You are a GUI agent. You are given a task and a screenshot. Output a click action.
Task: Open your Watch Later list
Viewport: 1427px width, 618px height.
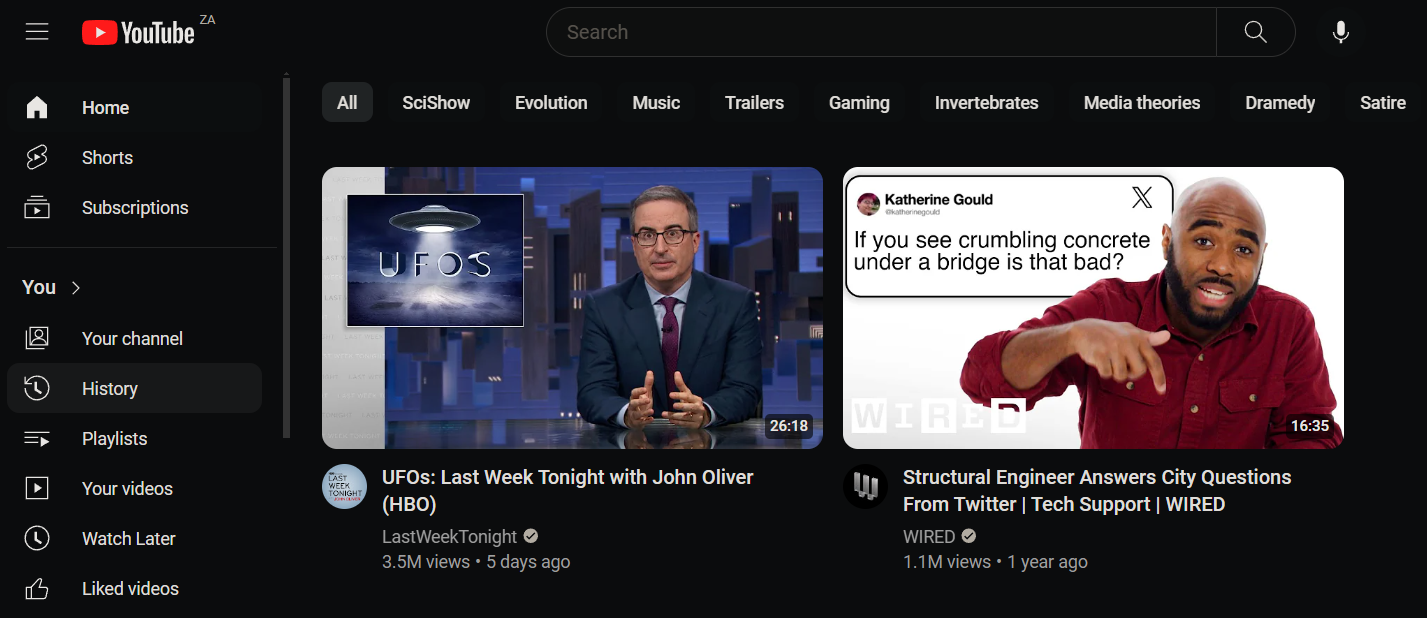pyautogui.click(x=128, y=538)
